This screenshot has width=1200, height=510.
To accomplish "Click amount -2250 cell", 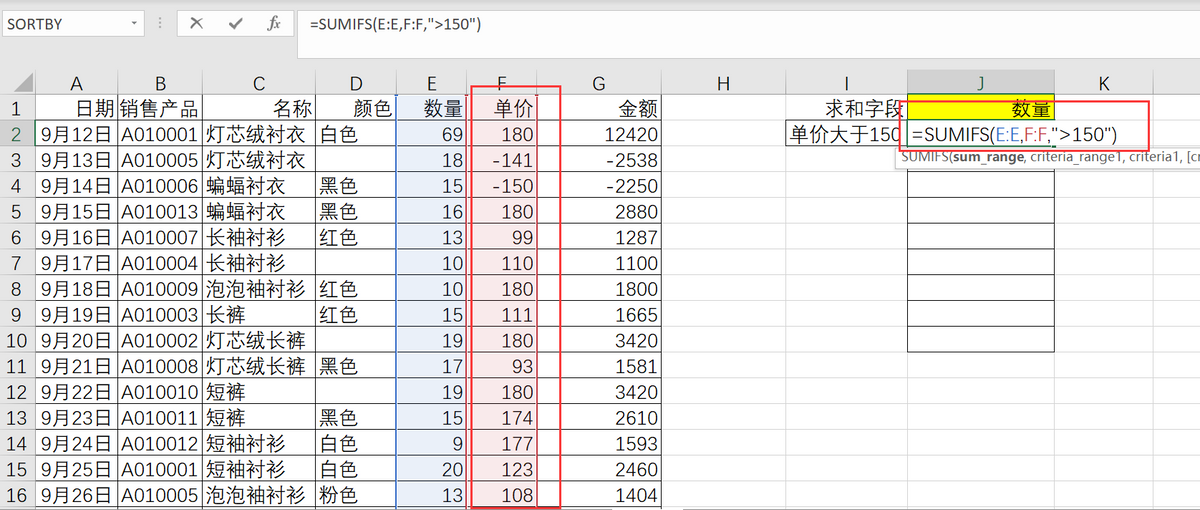I will coord(598,186).
